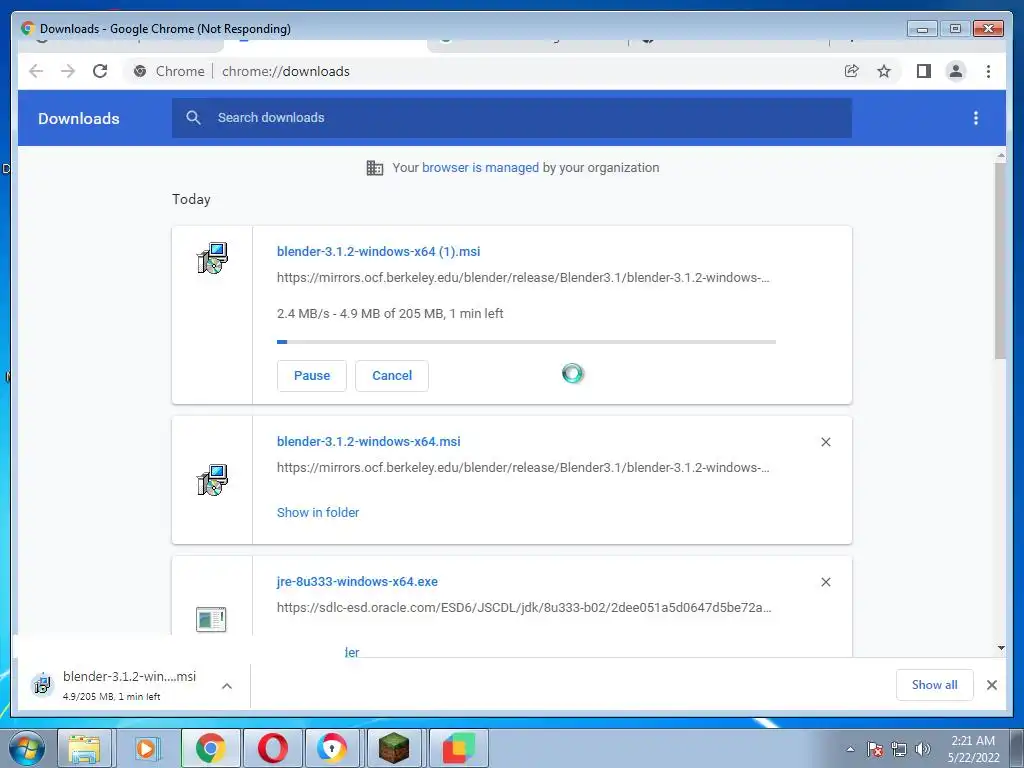Image resolution: width=1024 pixels, height=768 pixels.
Task: Click the Chrome site info icon next to URL
Action: (140, 71)
